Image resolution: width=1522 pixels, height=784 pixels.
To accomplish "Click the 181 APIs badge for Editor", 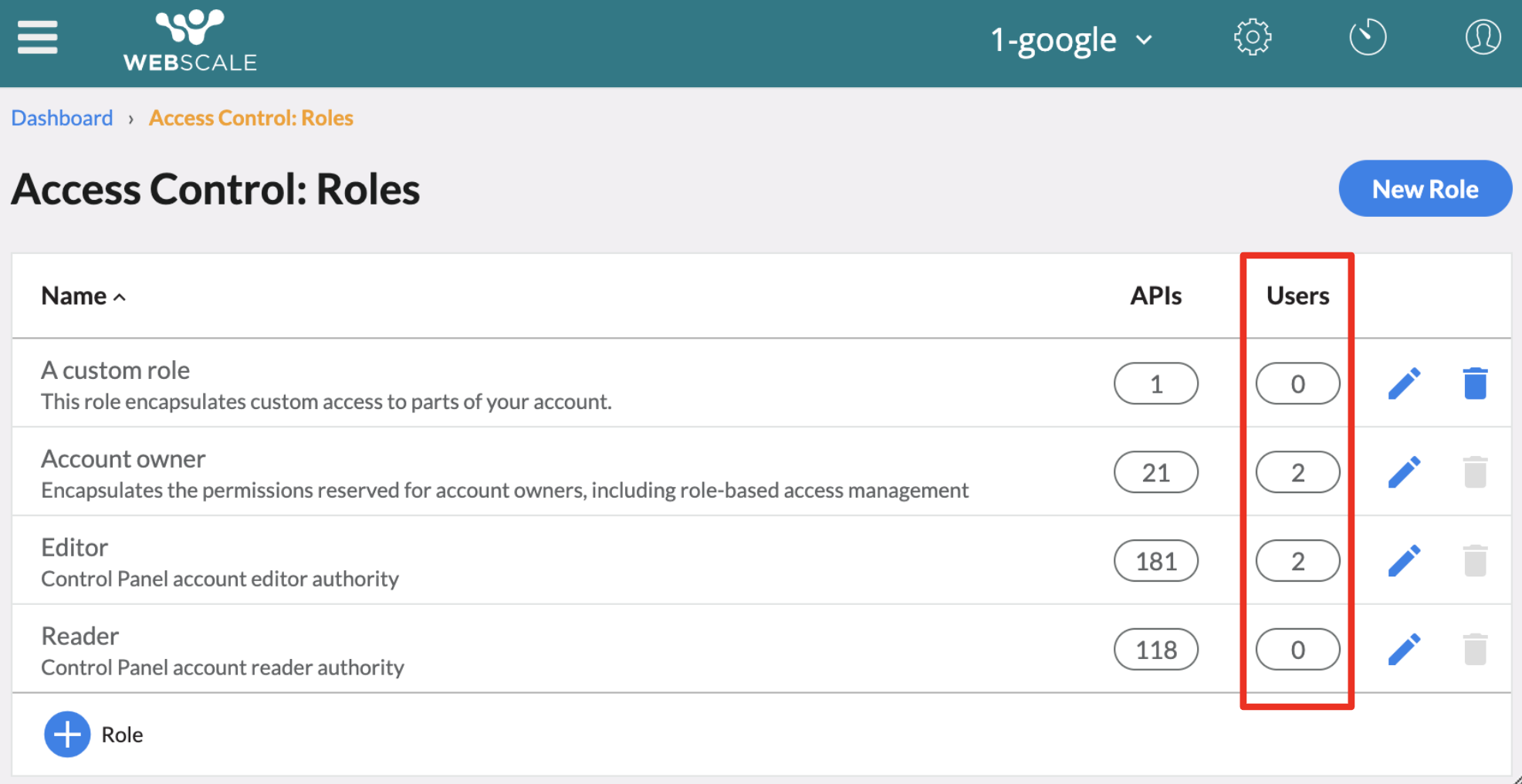I will point(1155,561).
